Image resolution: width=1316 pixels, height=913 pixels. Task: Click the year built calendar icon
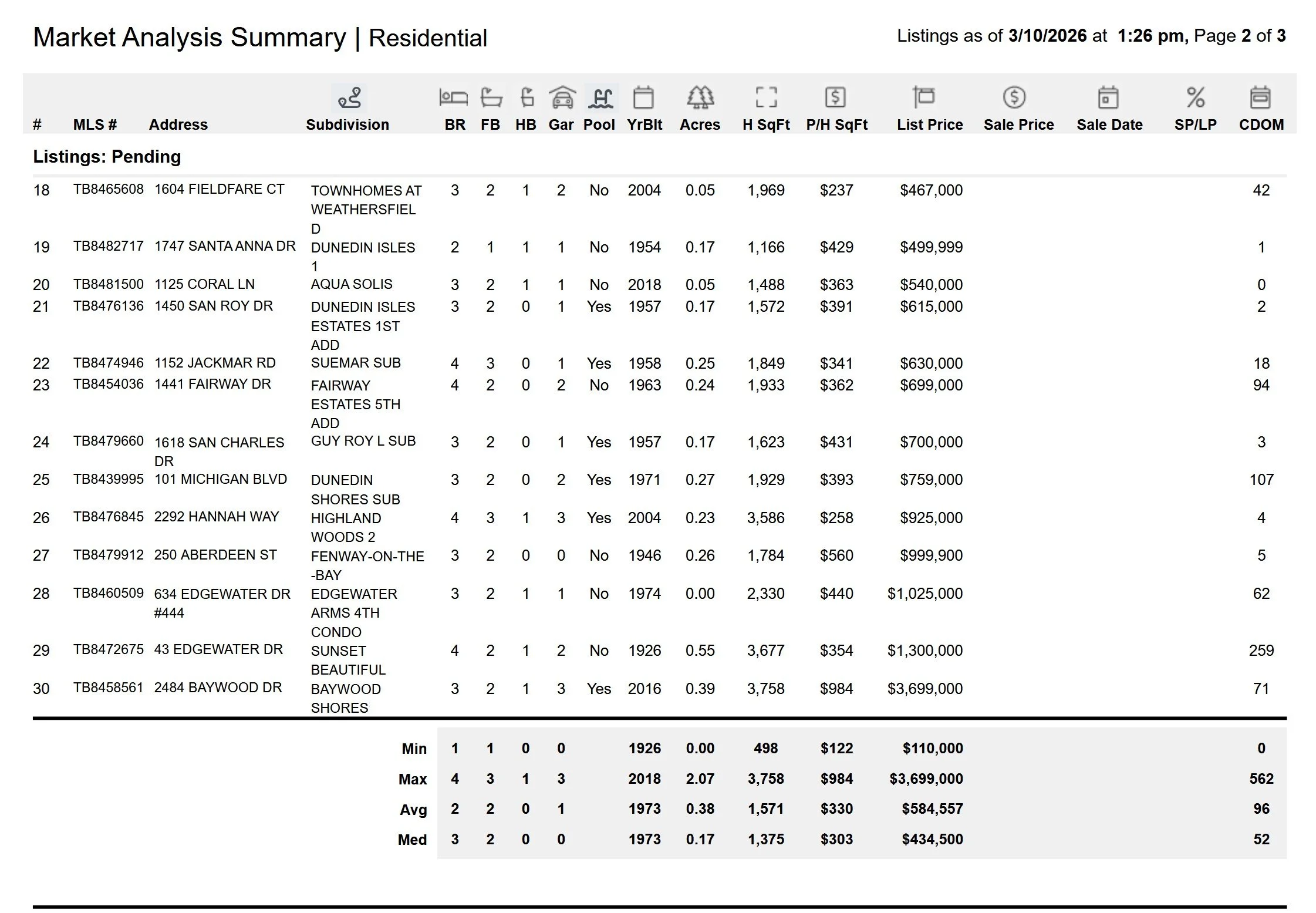(x=643, y=97)
